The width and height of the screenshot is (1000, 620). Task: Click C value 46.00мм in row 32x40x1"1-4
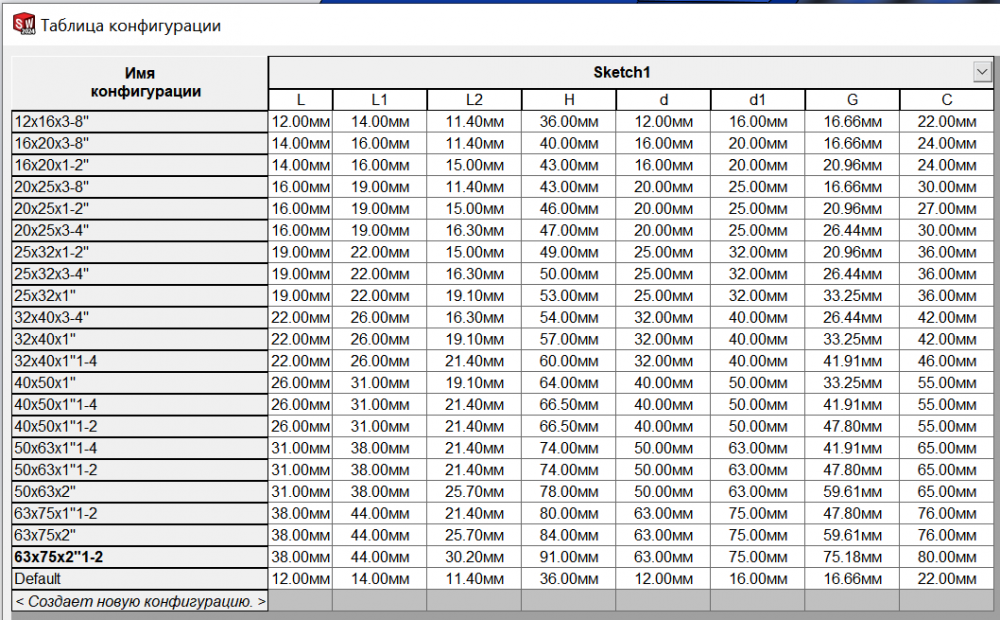[x=946, y=361]
